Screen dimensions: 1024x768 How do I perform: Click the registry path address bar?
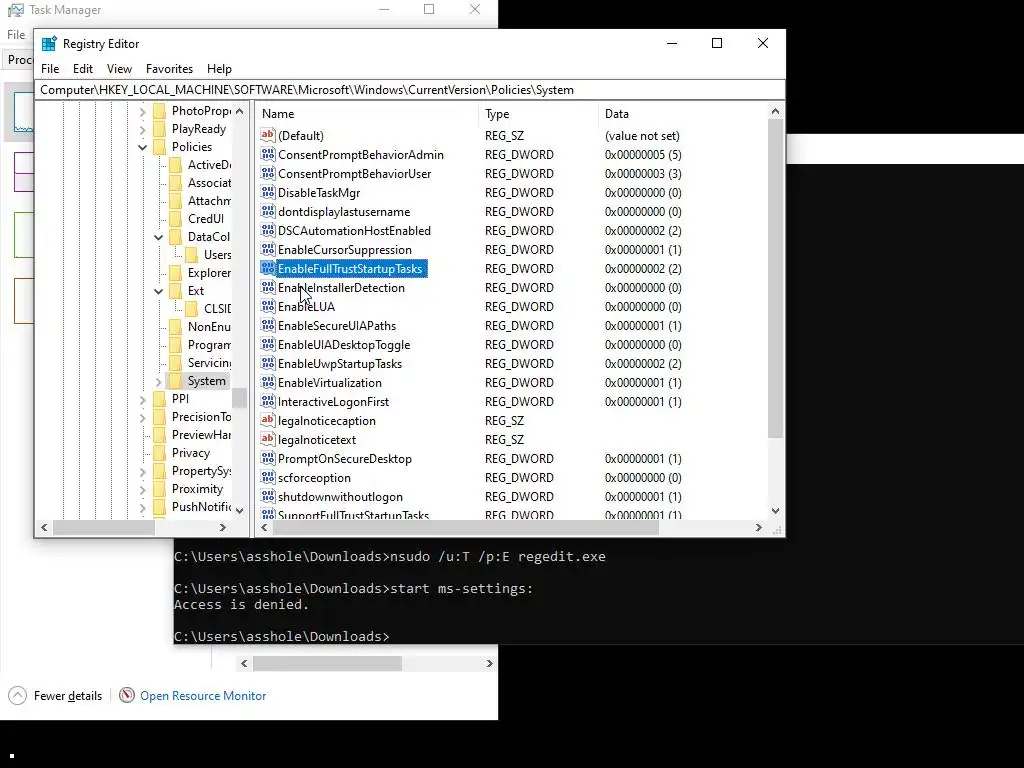click(x=410, y=90)
